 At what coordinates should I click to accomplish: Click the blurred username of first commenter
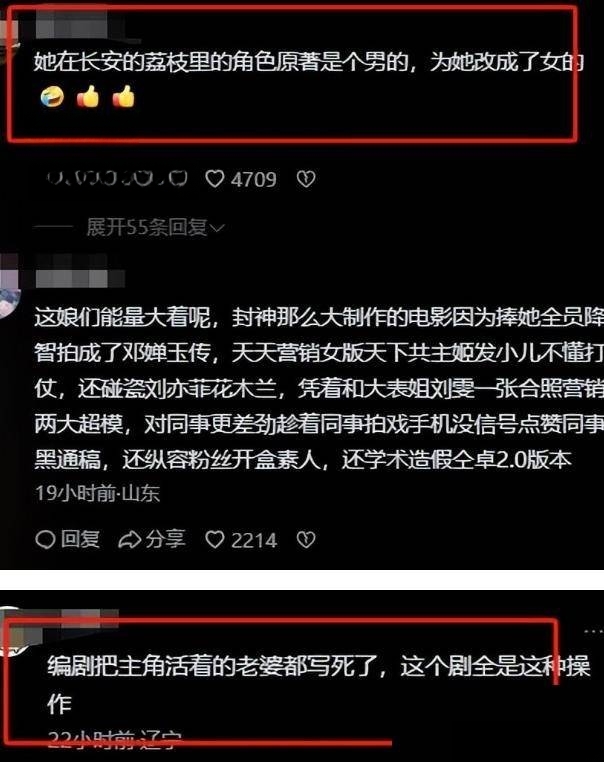tap(72, 24)
